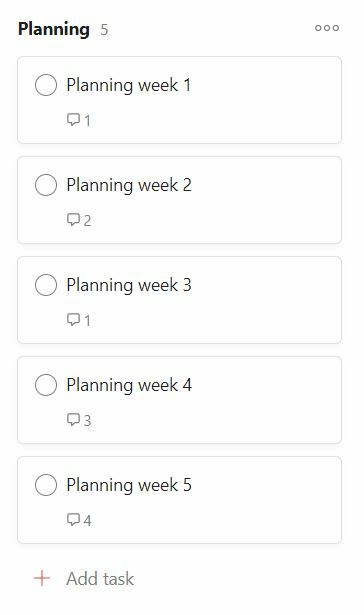Mark Planning week 1 as complete
Screen dimensions: 364x615
pos(46,85)
